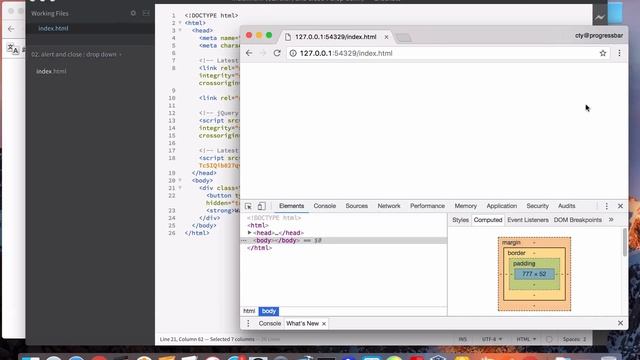
Task: Collapse head tag fold arrow
Action: coord(180,30)
